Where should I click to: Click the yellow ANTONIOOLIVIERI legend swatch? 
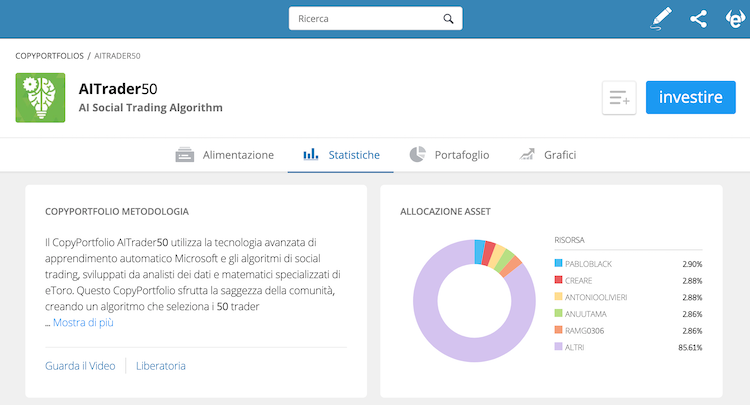(558, 296)
